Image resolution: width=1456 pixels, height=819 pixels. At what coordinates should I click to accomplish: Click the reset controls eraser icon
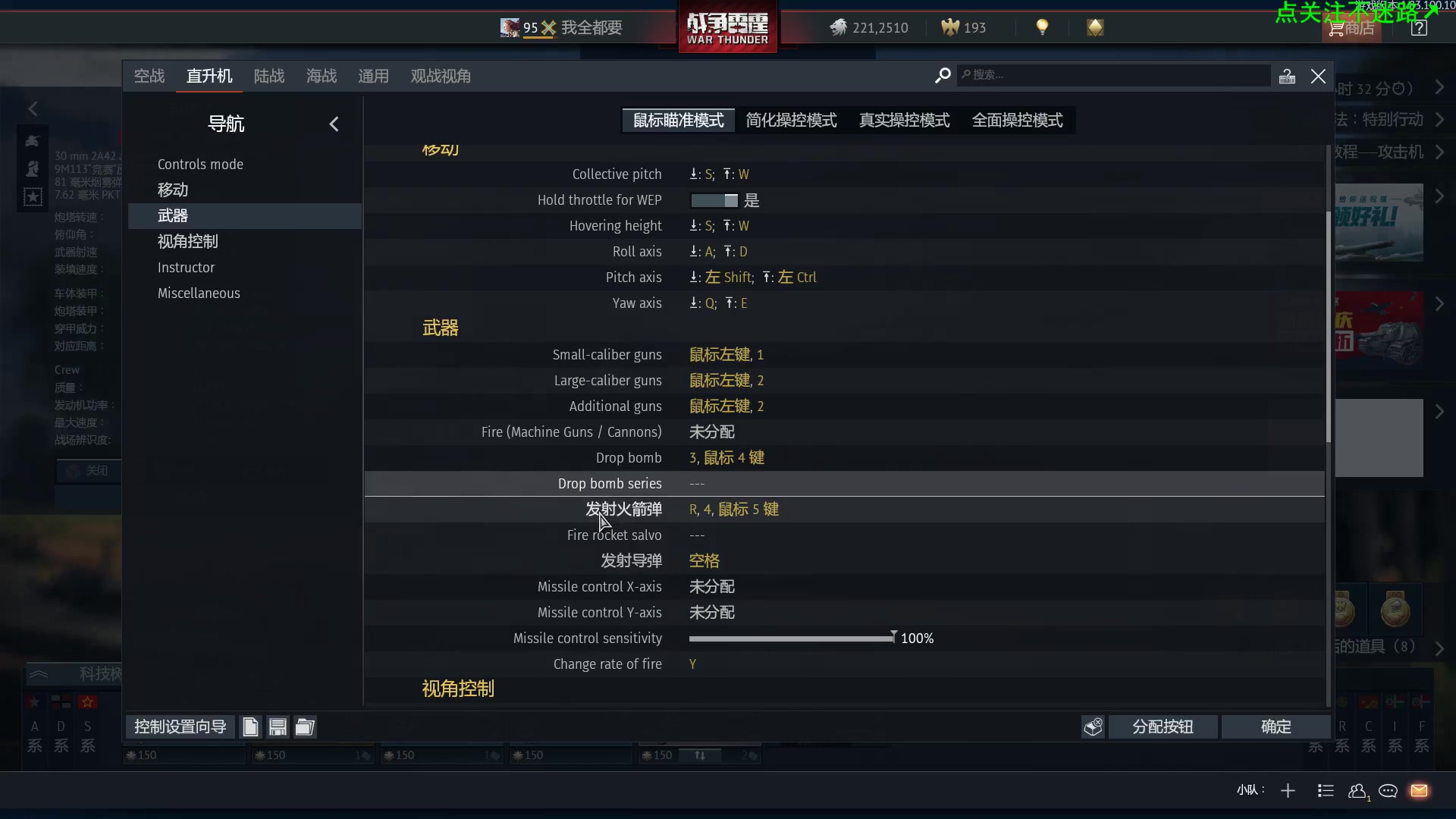click(1093, 726)
